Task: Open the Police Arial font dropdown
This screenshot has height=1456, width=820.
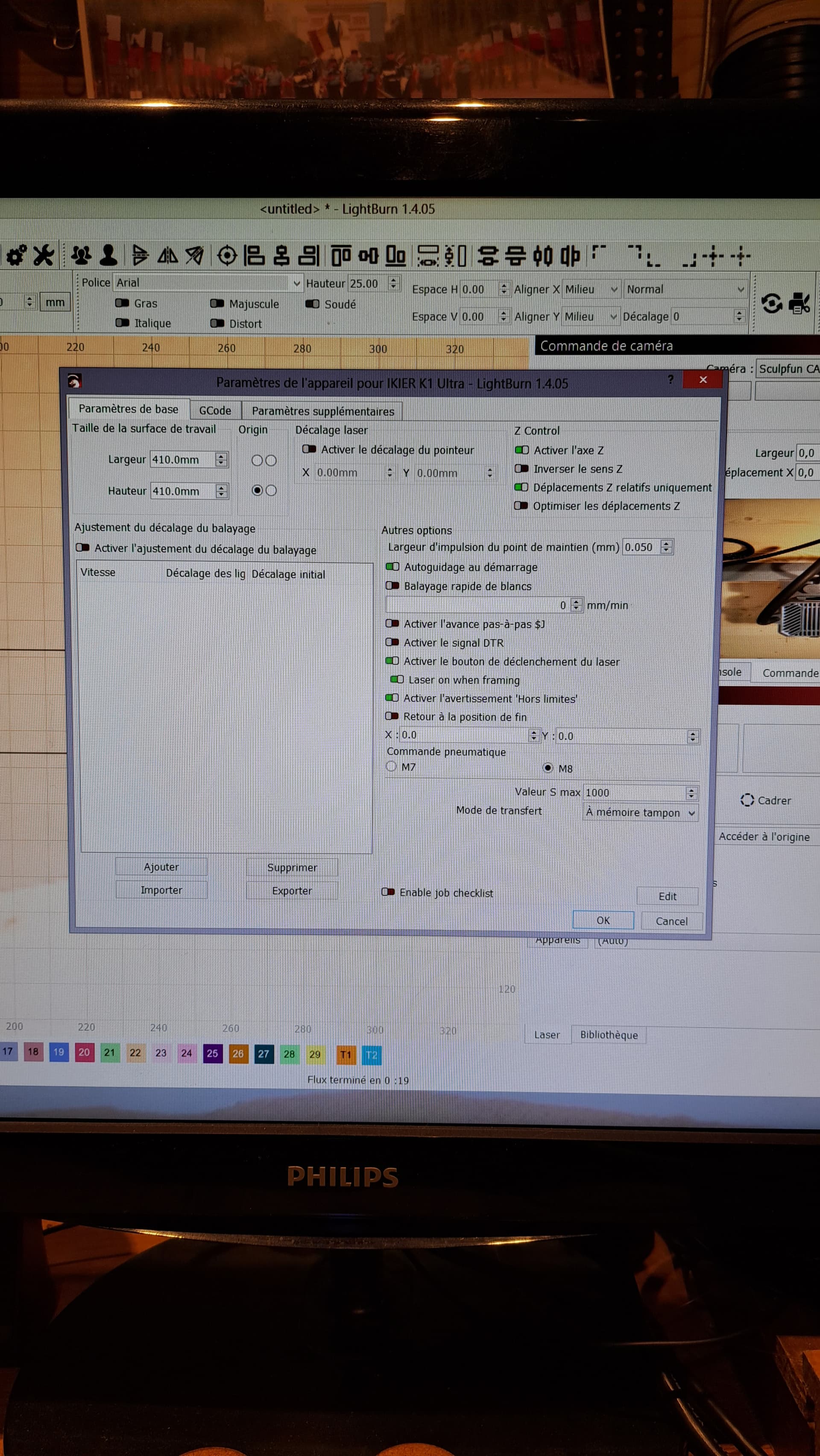Action: 208,283
